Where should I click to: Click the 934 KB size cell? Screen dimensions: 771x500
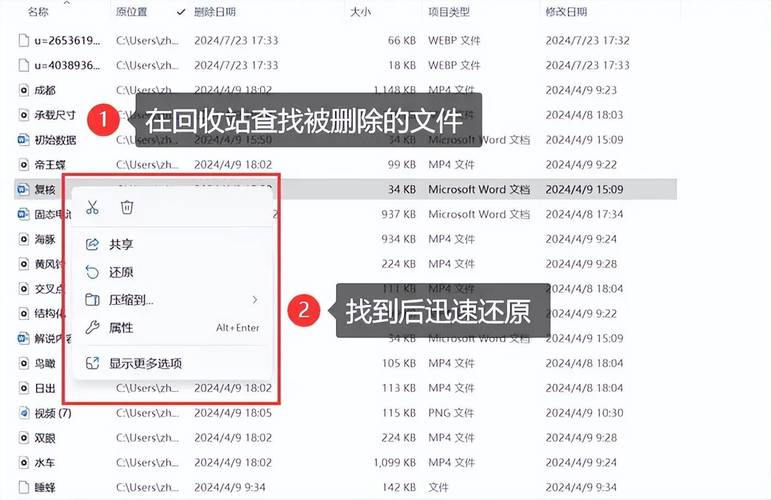[x=399, y=239]
